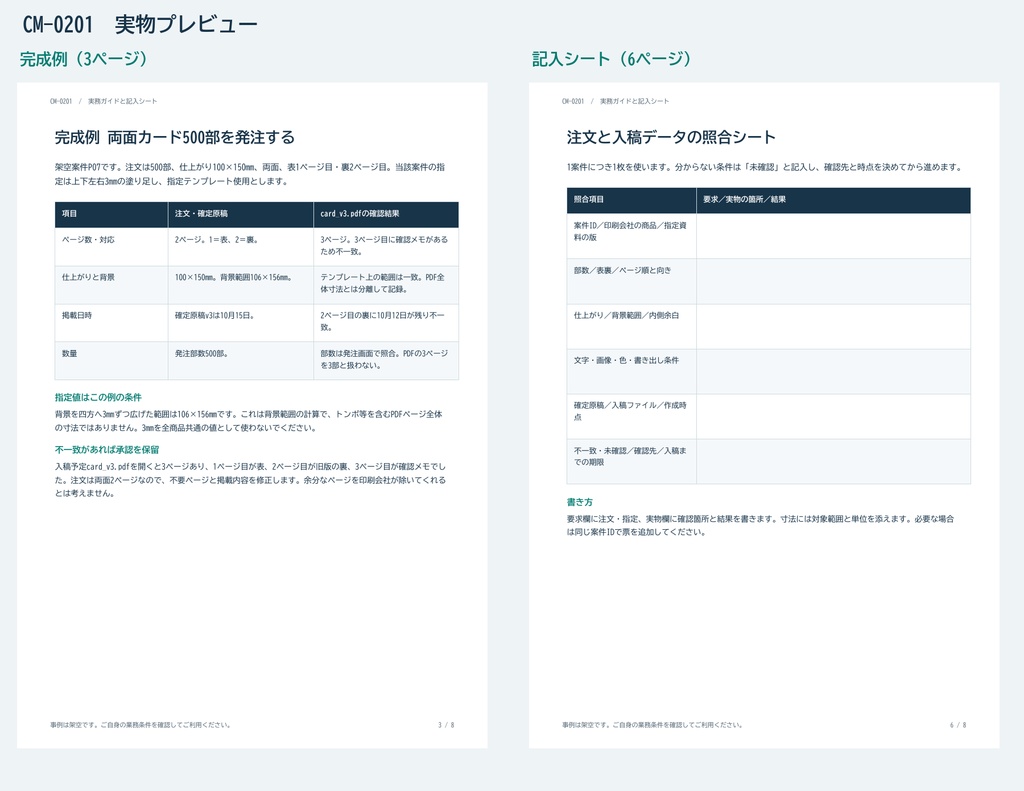Click the subheading '書き方'

[580, 502]
